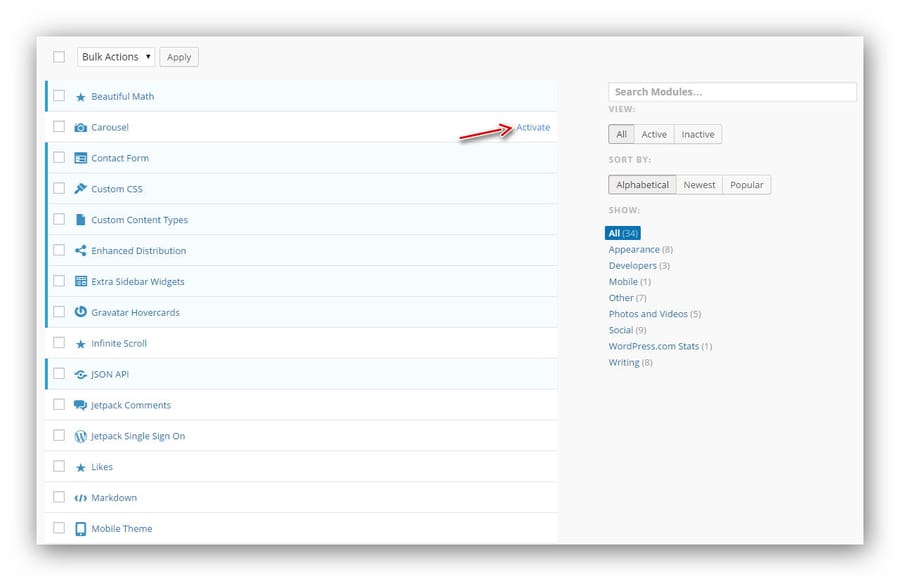Image resolution: width=900 pixels, height=581 pixels.
Task: Select the Contact Form checkbox
Action: 59,157
